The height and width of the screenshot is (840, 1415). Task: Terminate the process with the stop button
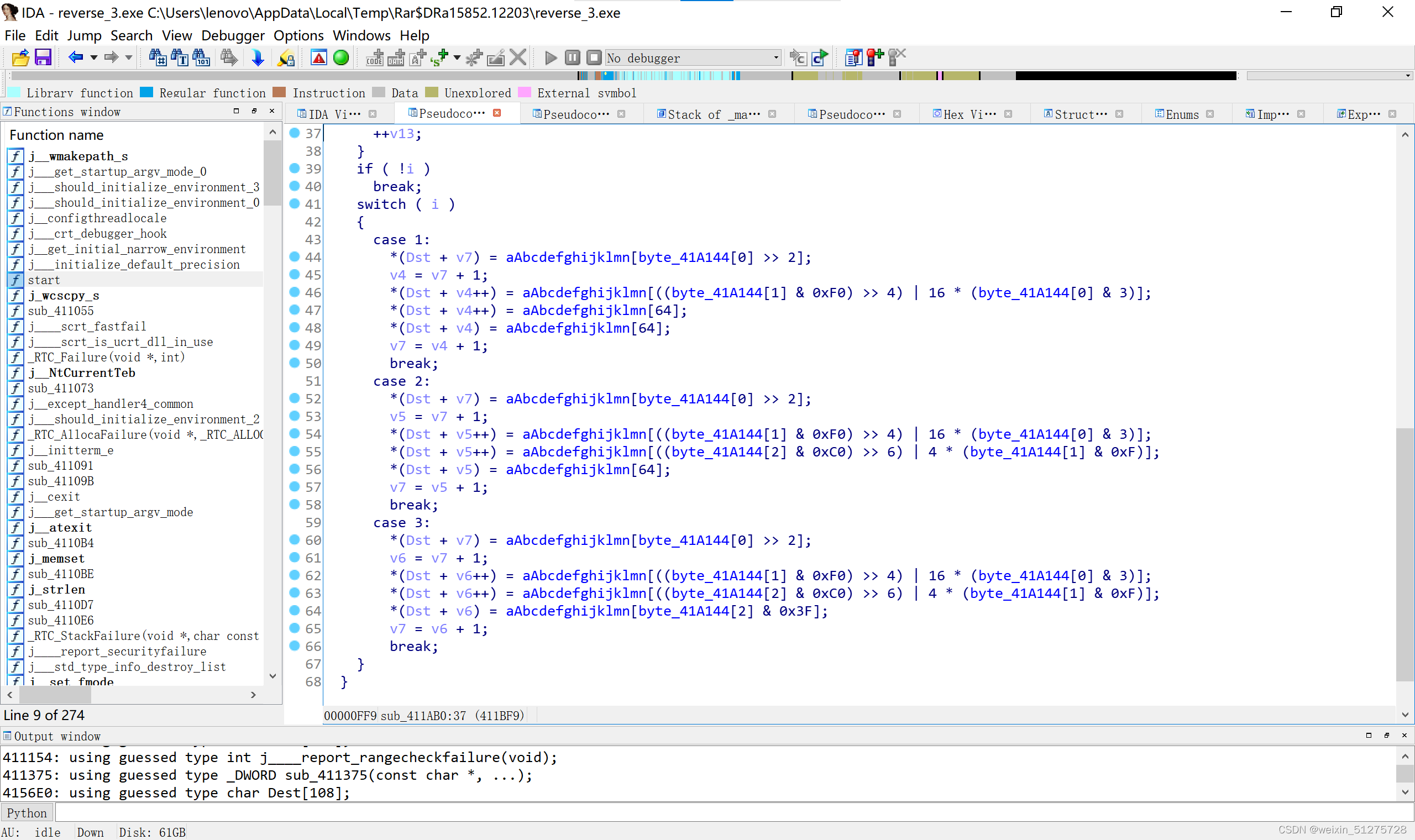pyautogui.click(x=594, y=57)
